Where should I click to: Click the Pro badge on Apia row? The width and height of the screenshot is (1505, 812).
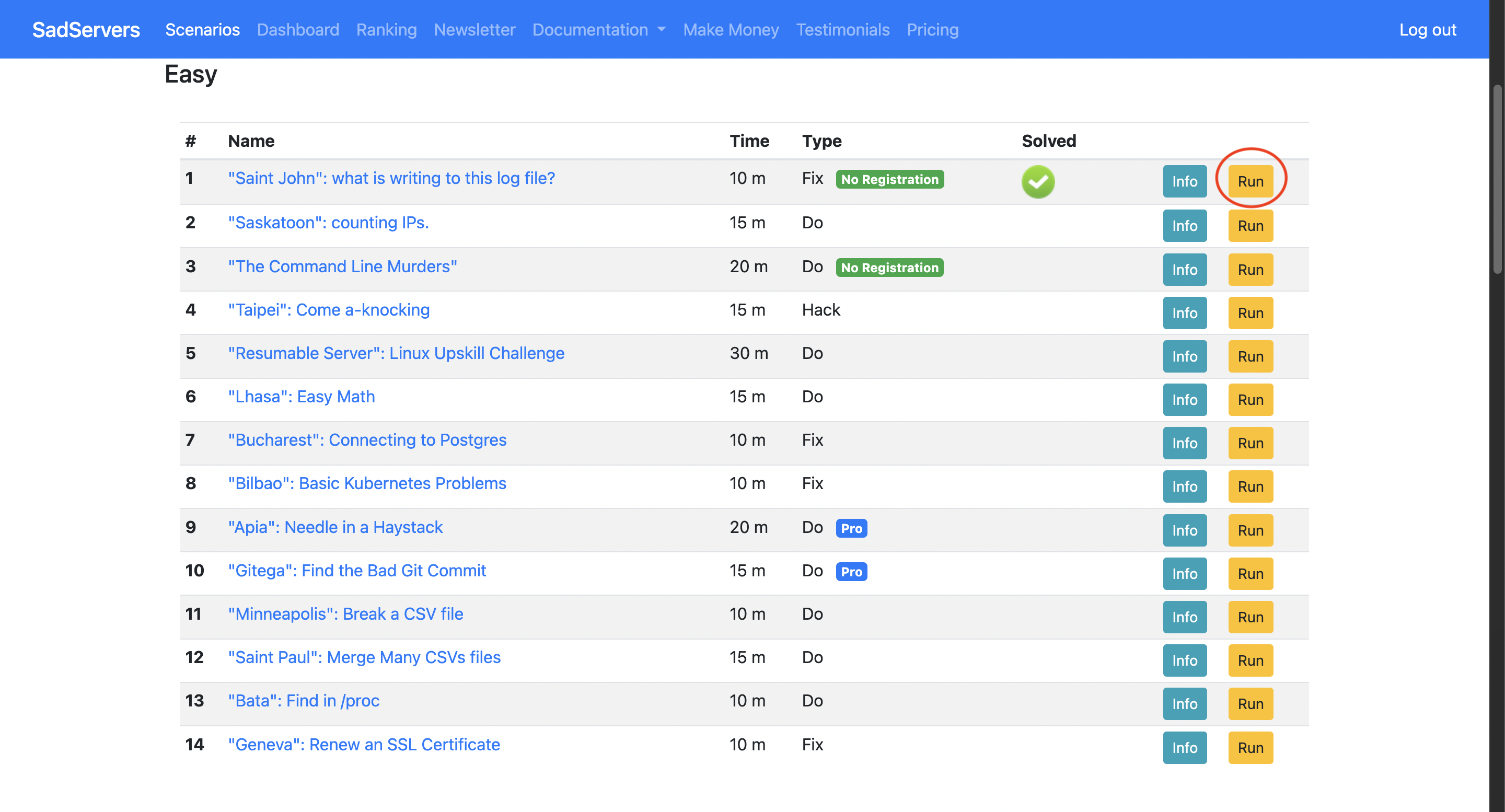tap(851, 528)
